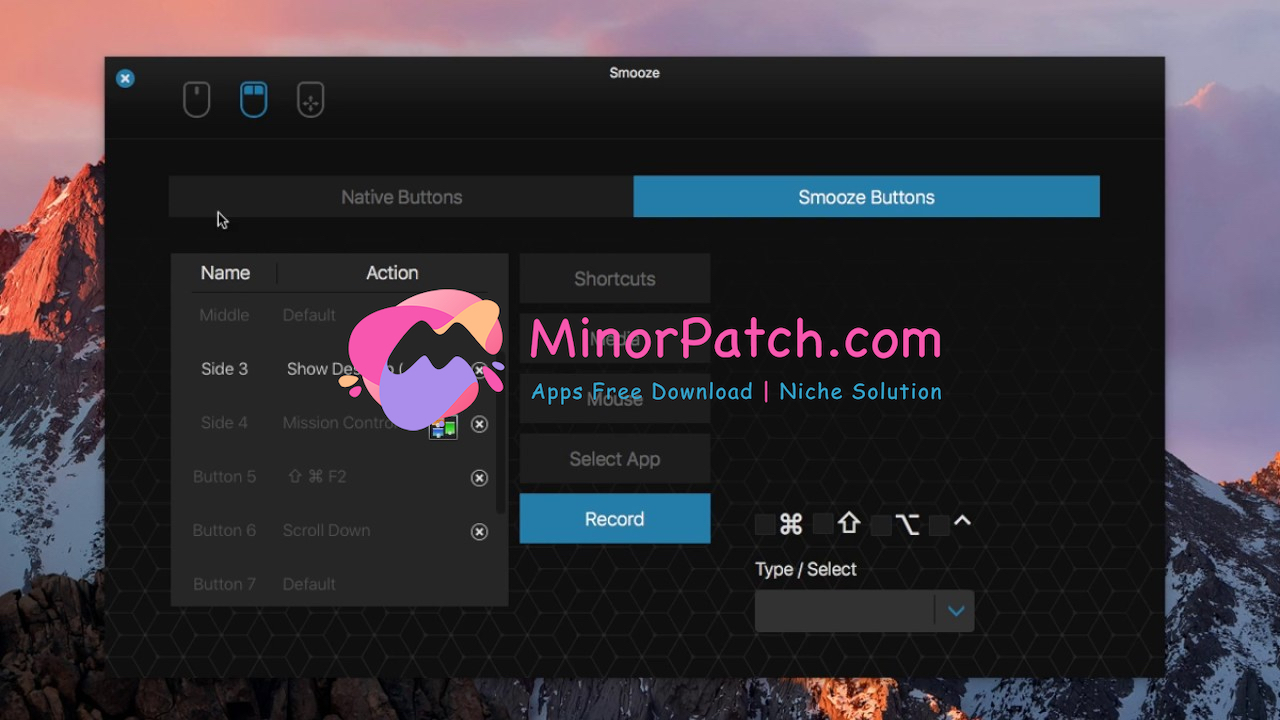Open the Mouse action category

click(615, 399)
